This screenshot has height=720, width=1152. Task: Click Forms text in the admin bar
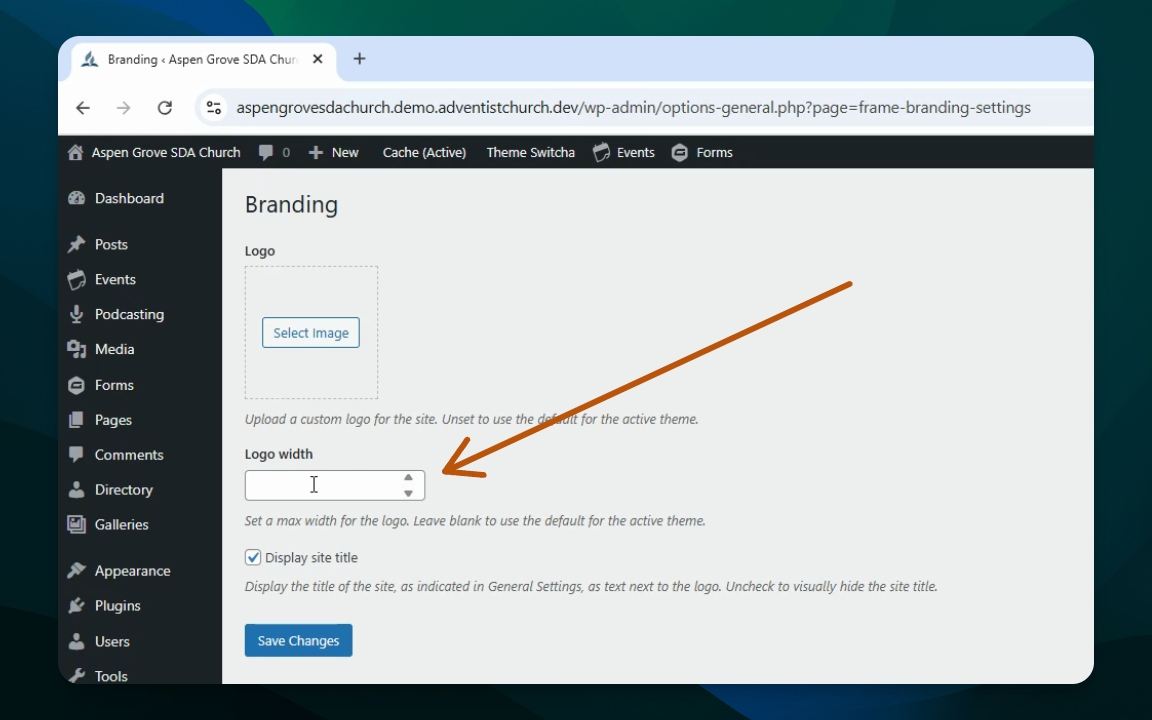tap(714, 152)
